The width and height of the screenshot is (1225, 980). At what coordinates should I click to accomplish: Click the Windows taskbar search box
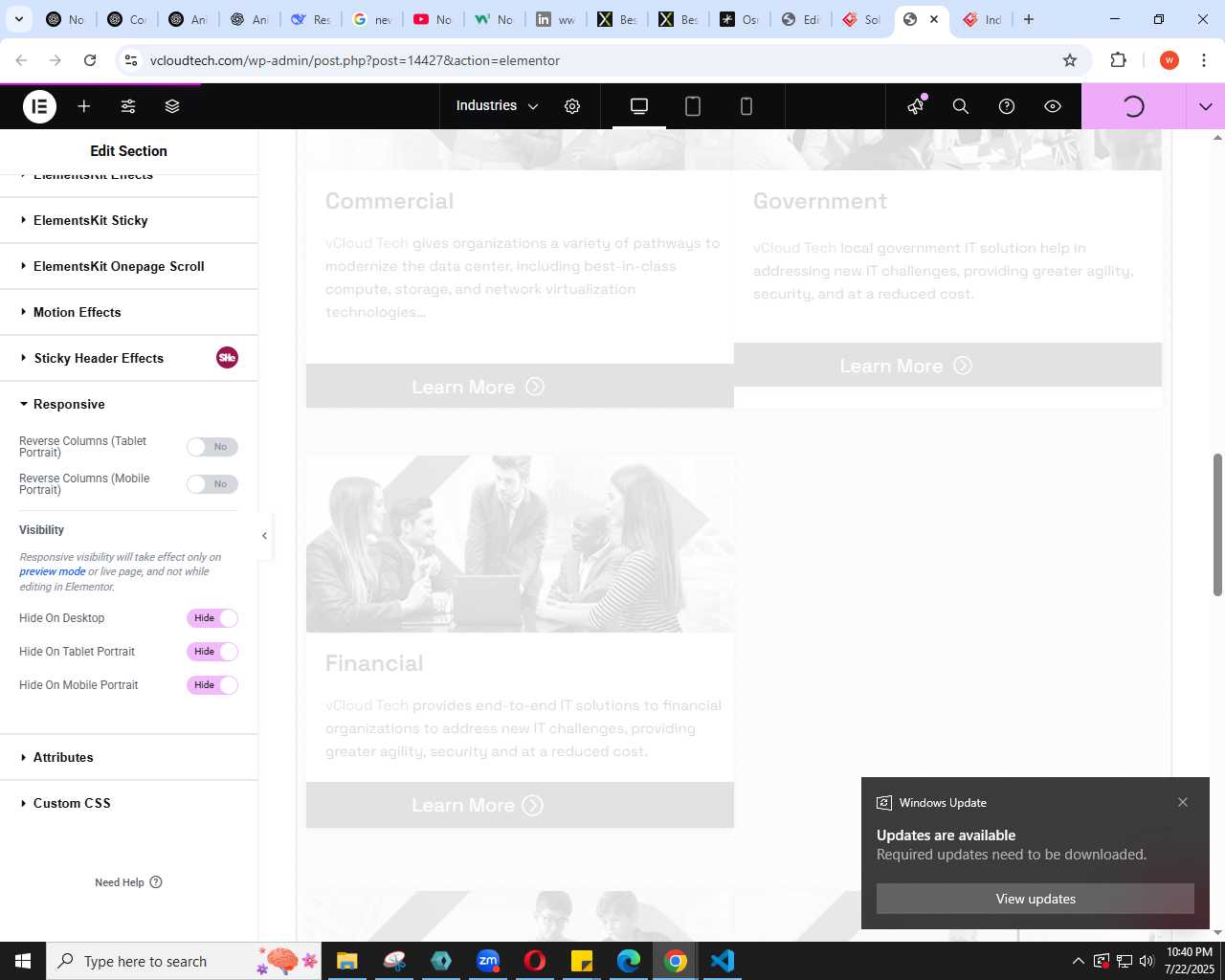[186, 961]
